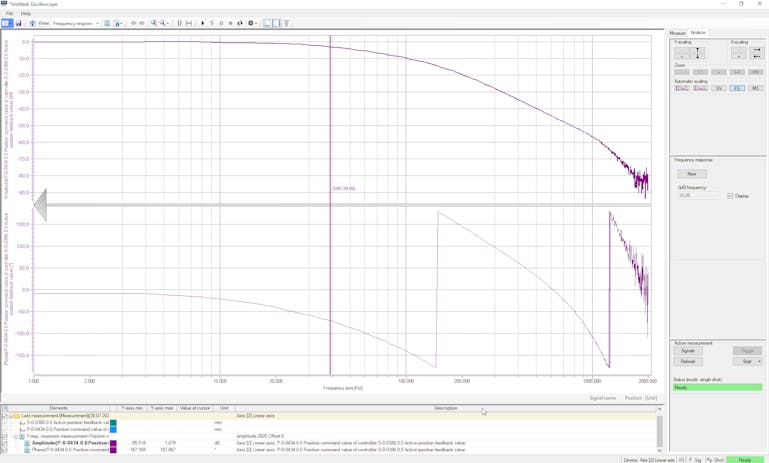Screen dimensions: 769x463
Task: Toggle the Last measurement row checkbox
Action: tap(4, 415)
